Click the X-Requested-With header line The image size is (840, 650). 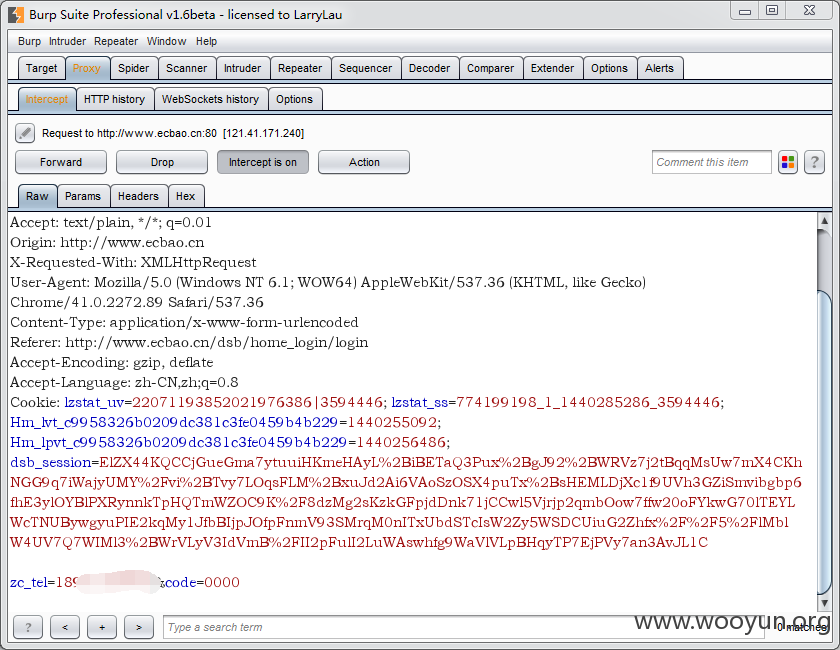tap(133, 263)
